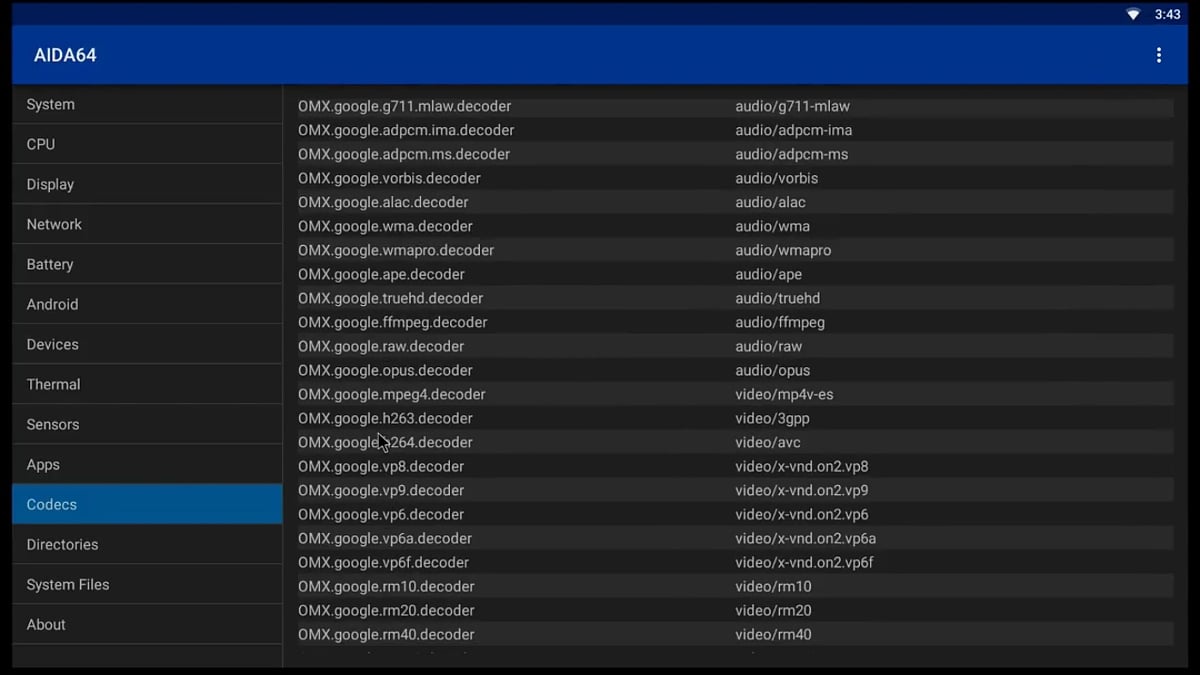
Task: Click the video/mp4v-es value
Action: [x=784, y=394]
